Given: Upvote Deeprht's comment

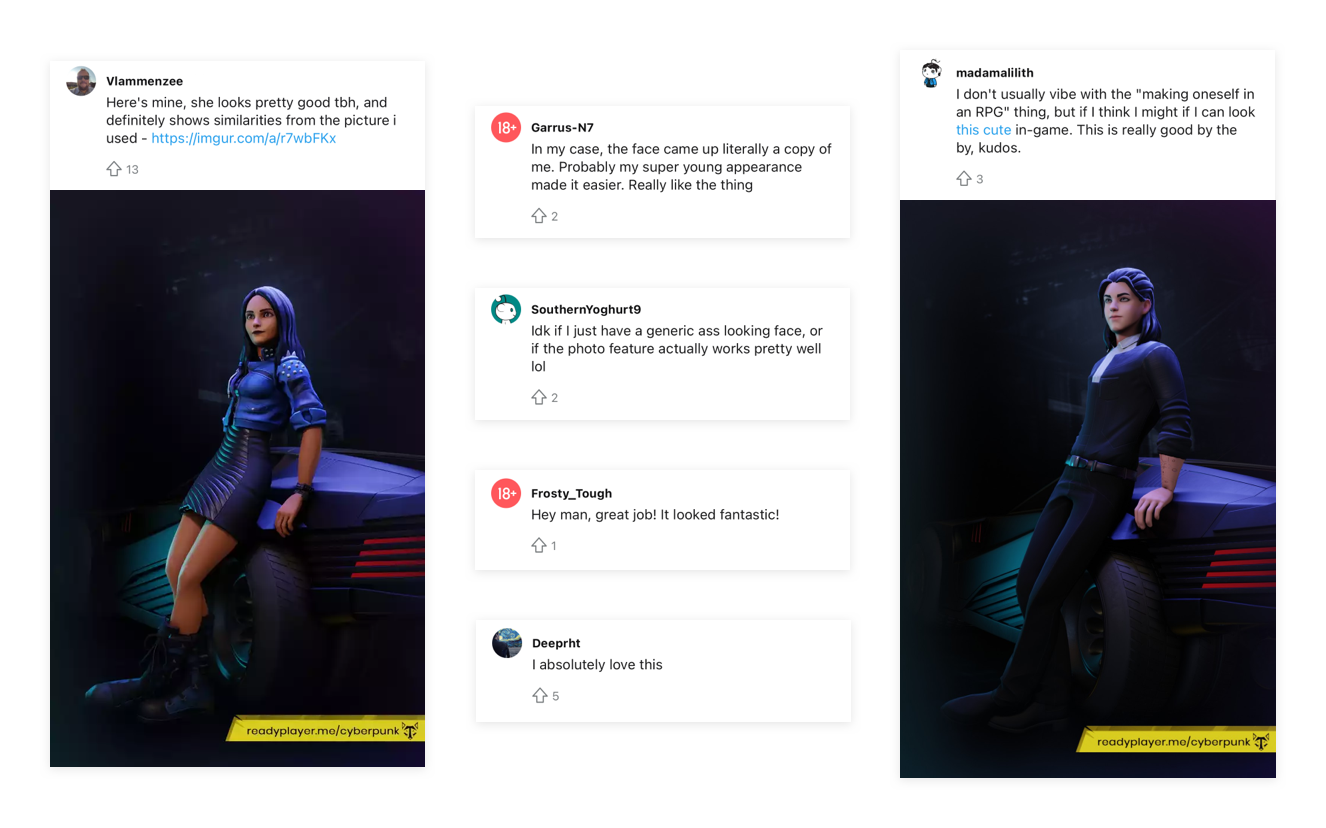Looking at the screenshot, I should coord(540,695).
